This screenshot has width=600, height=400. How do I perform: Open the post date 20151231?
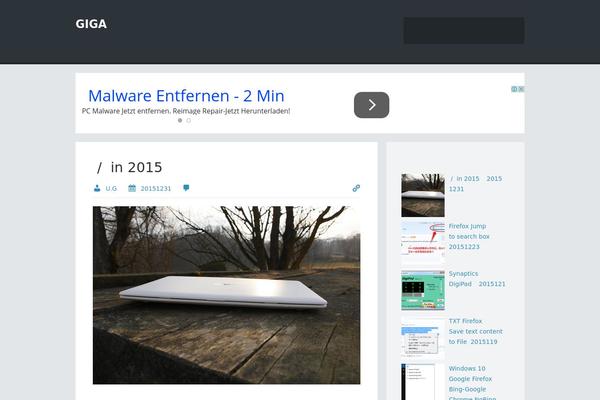pyautogui.click(x=156, y=188)
